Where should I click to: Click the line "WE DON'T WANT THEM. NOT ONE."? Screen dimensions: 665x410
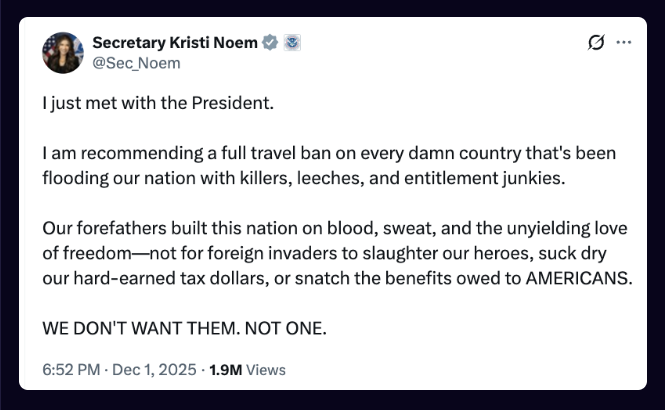pyautogui.click(x=185, y=329)
